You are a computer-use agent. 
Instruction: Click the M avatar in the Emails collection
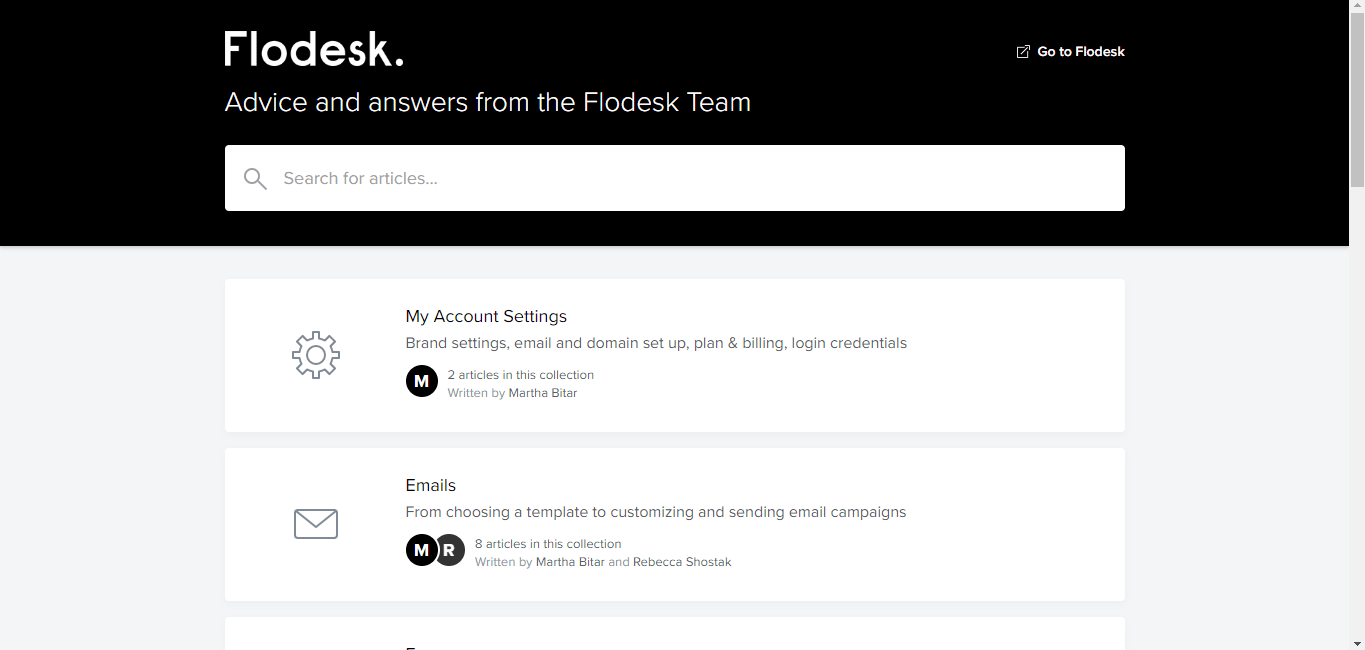click(421, 550)
